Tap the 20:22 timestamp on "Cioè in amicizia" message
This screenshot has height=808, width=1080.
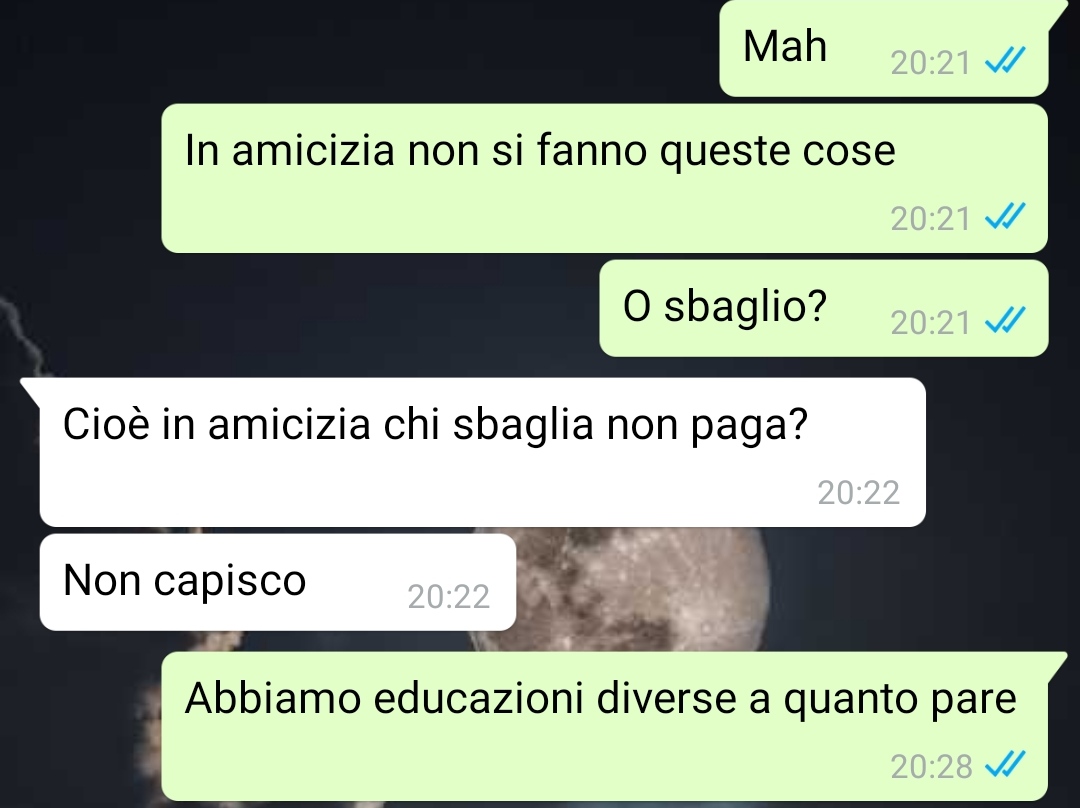[x=858, y=493]
